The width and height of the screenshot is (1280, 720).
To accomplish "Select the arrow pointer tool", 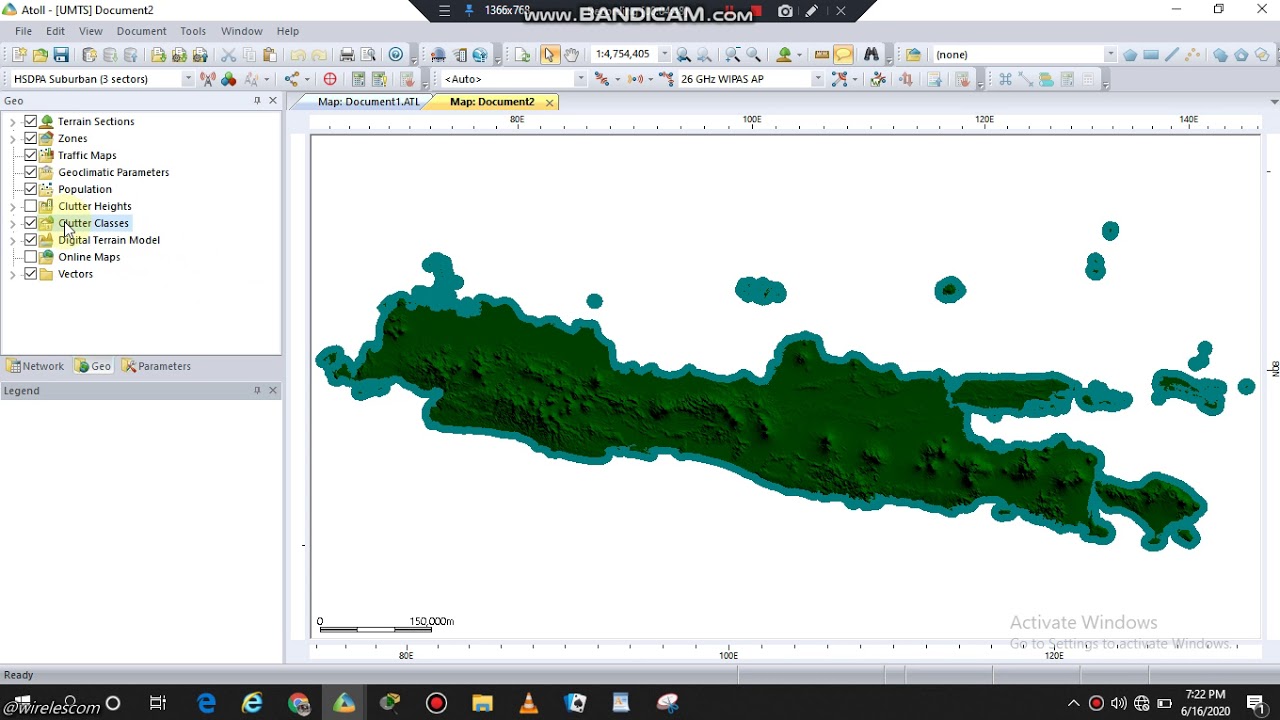I will [549, 55].
